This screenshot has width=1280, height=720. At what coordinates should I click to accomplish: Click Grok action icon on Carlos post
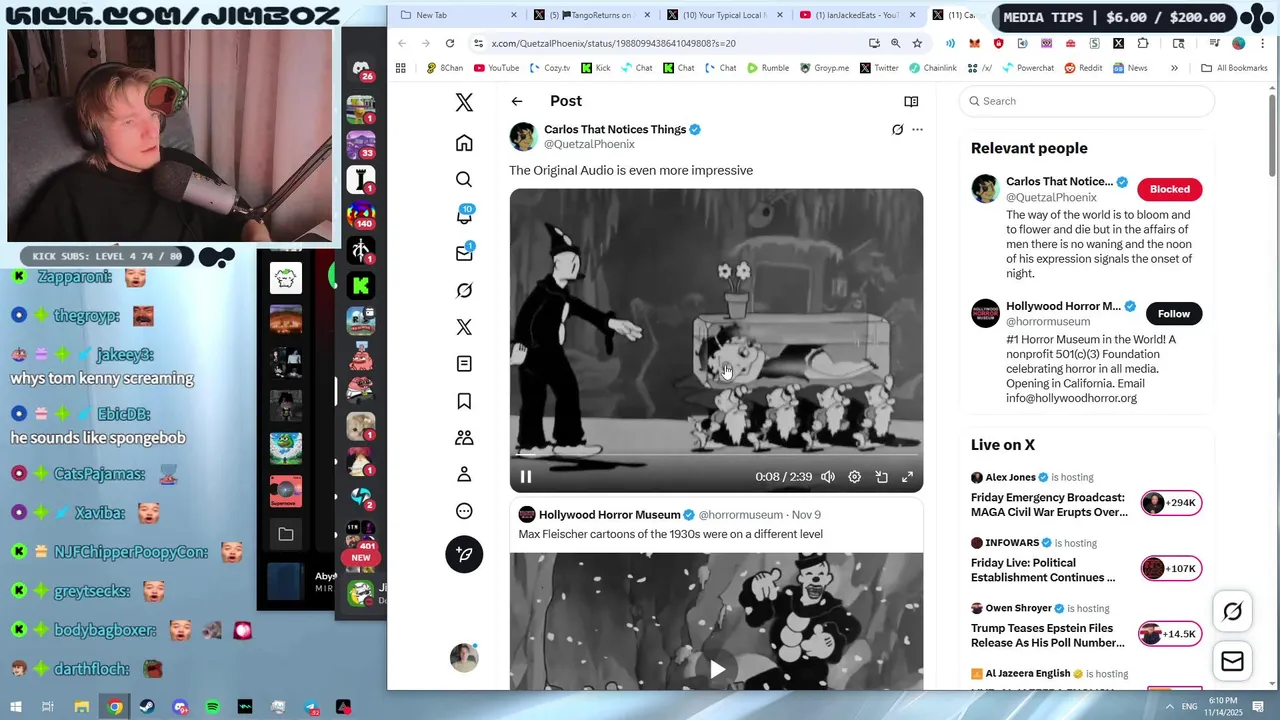tap(897, 129)
